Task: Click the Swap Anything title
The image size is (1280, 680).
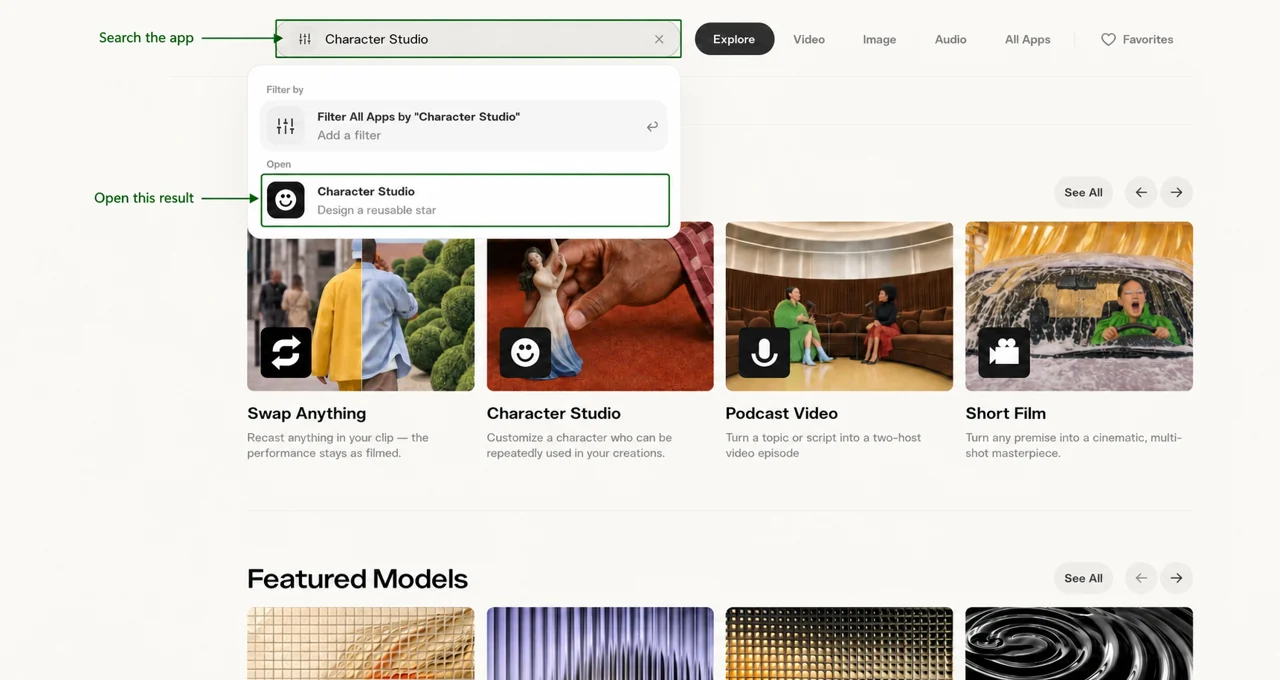Action: point(306,413)
